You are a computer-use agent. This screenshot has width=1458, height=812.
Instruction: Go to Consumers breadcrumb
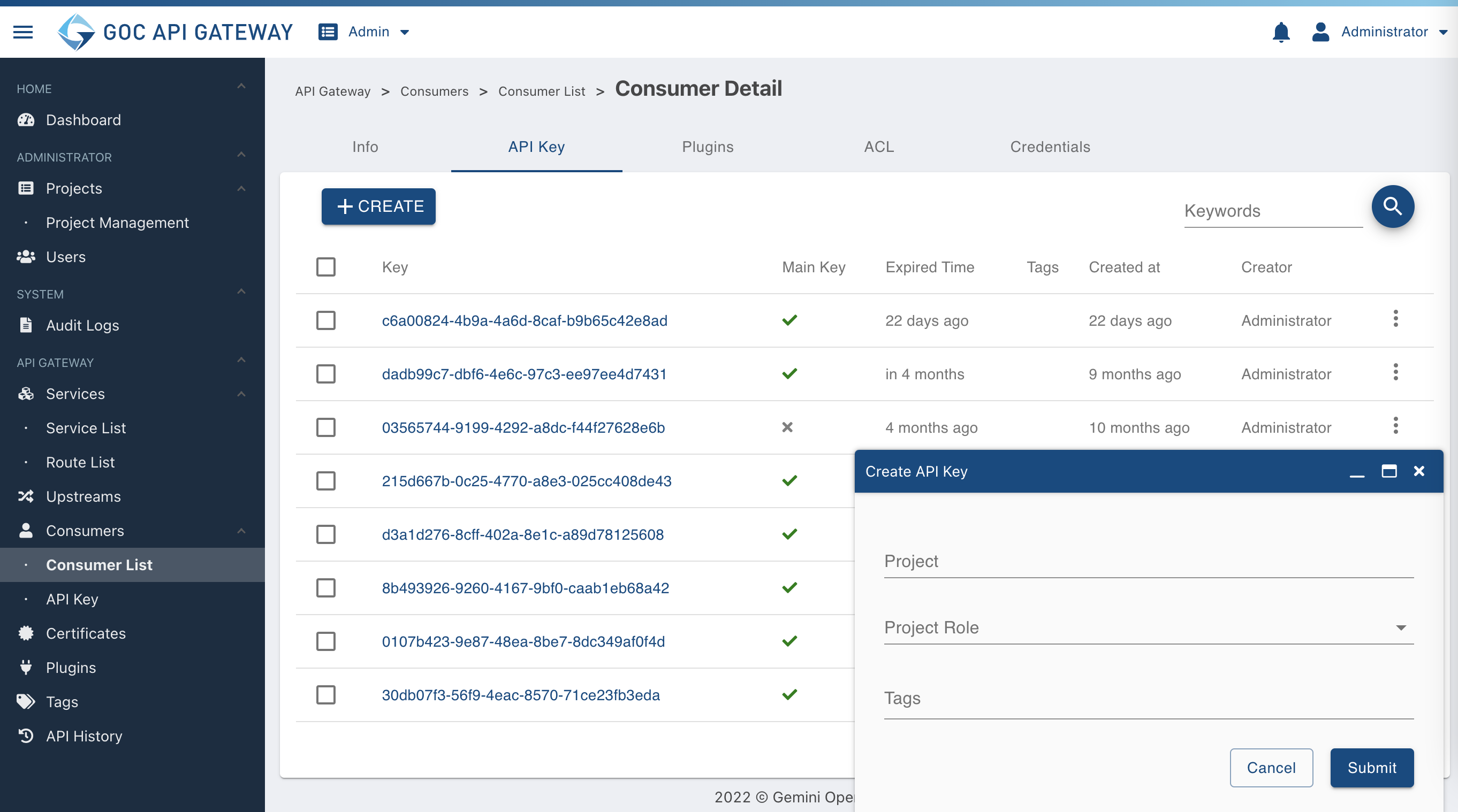(x=434, y=91)
